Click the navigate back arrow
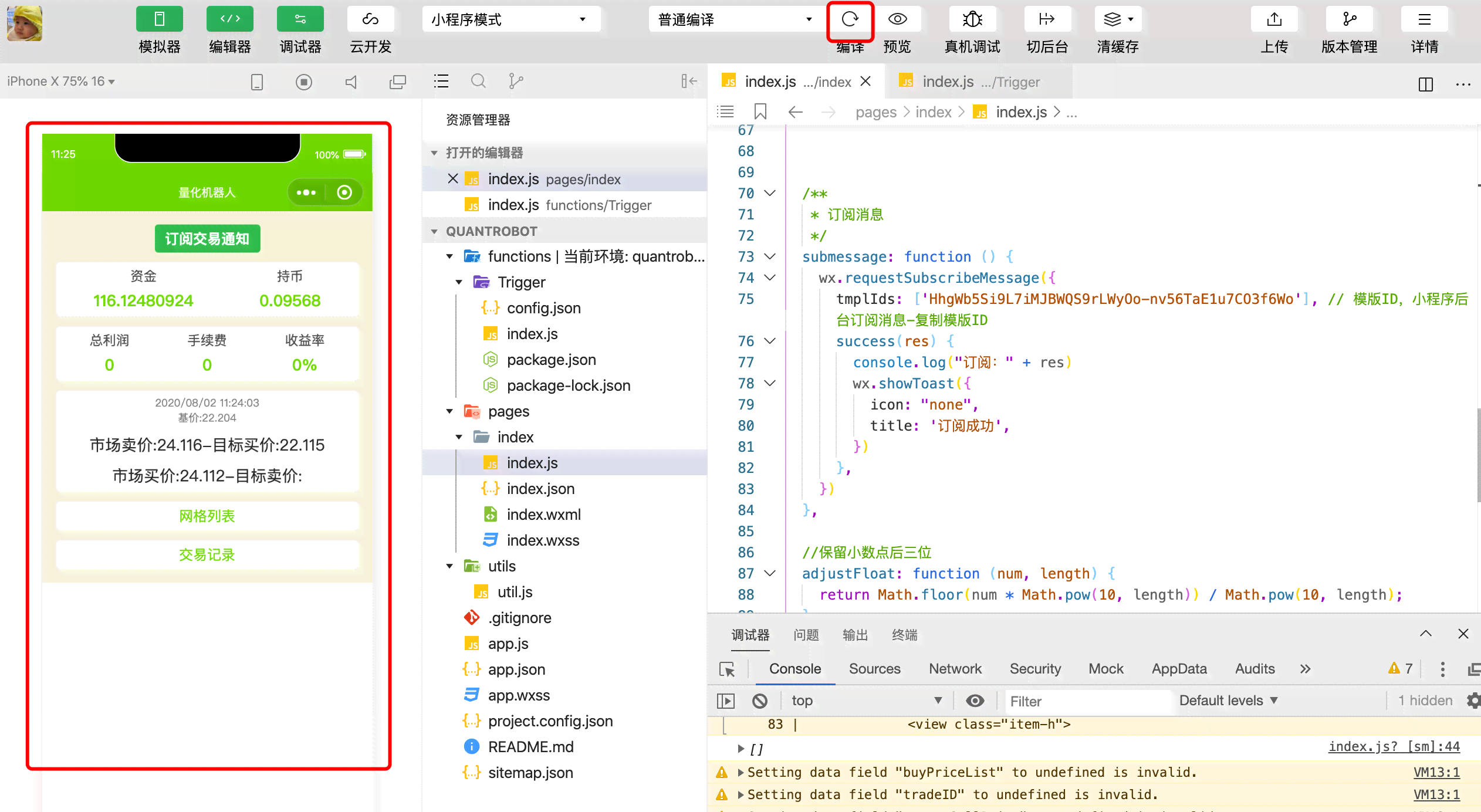Viewport: 1481px width, 812px height. coord(796,111)
